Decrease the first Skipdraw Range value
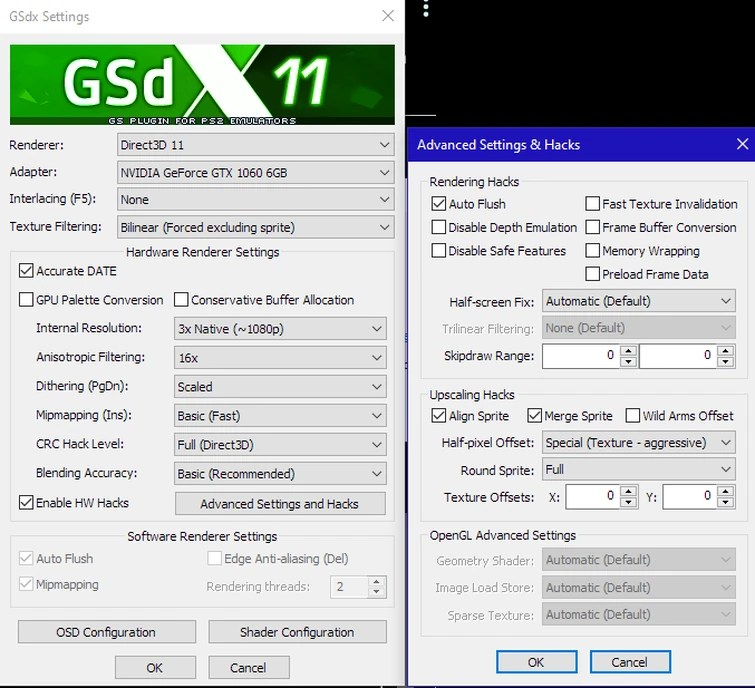755x688 pixels. pyautogui.click(x=628, y=362)
